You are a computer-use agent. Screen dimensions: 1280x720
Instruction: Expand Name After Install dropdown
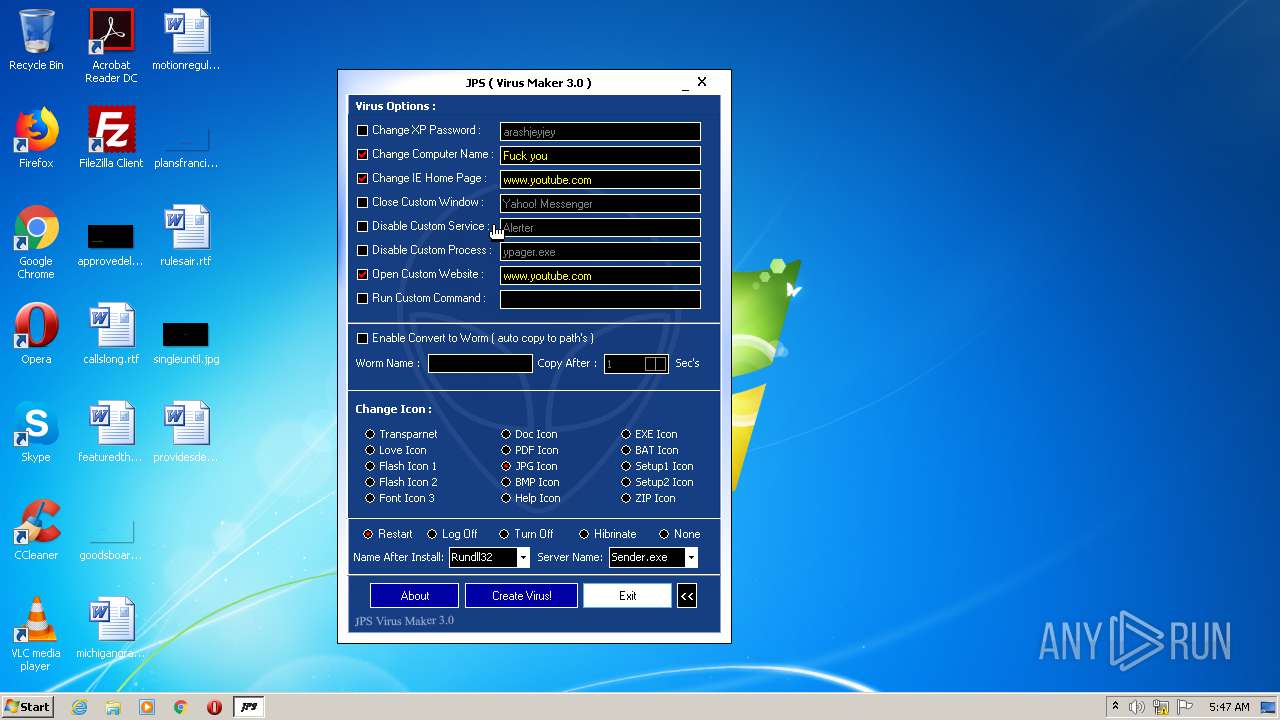click(523, 557)
